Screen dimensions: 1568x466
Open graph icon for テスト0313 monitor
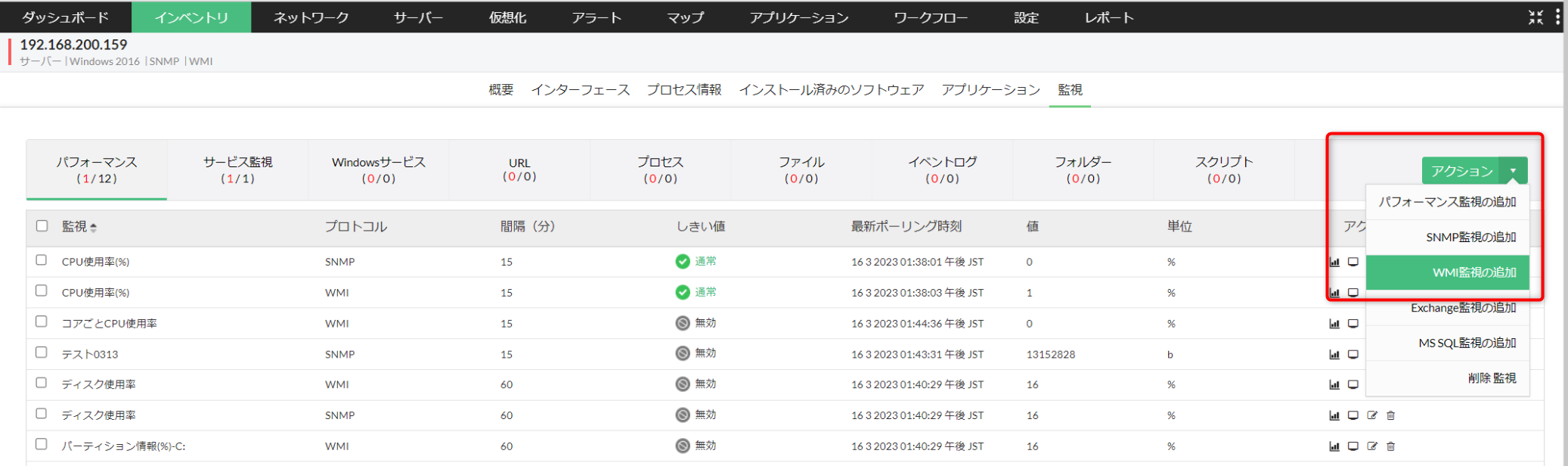pos(1334,354)
